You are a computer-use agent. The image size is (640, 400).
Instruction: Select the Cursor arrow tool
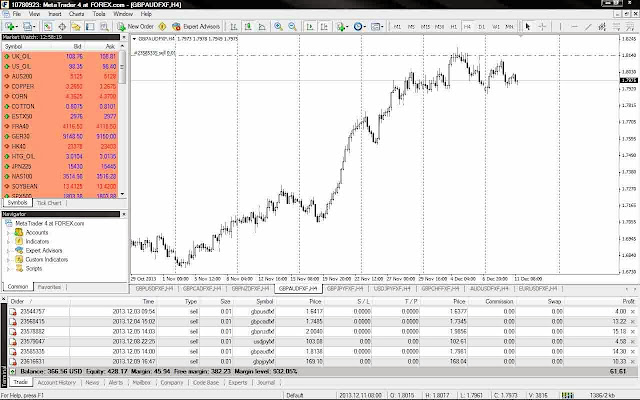[x=528, y=27]
